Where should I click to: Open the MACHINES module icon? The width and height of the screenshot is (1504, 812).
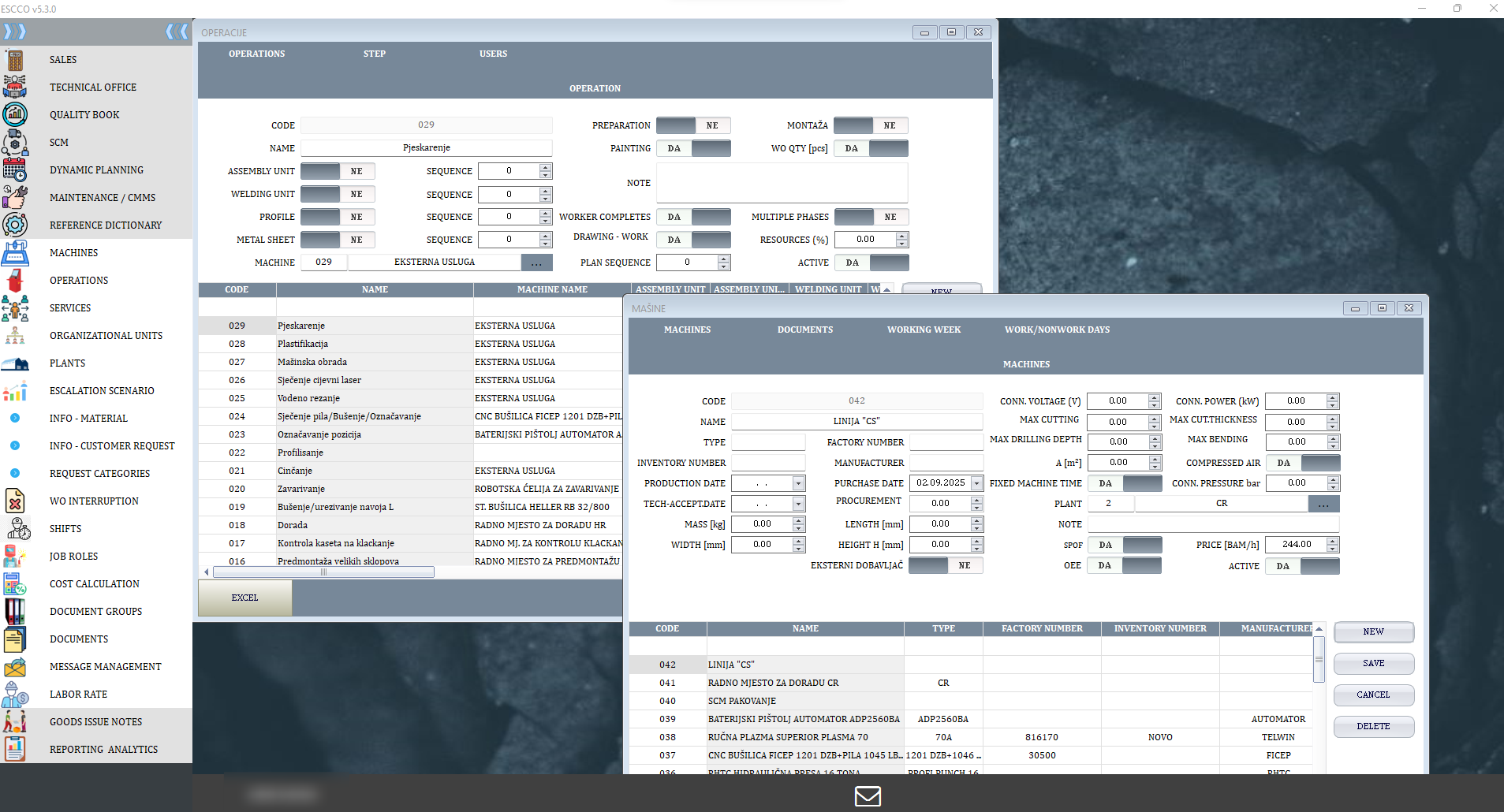point(16,252)
